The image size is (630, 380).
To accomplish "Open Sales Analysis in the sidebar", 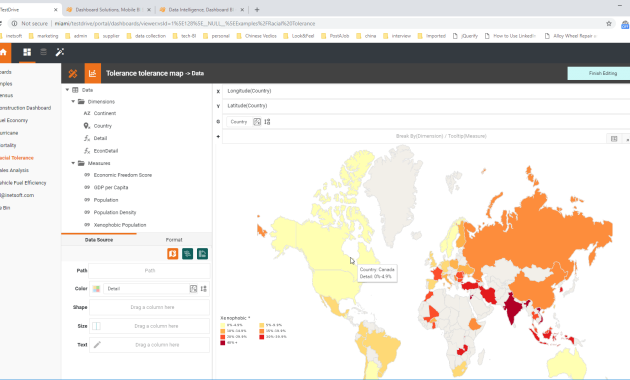I will pos(14,170).
